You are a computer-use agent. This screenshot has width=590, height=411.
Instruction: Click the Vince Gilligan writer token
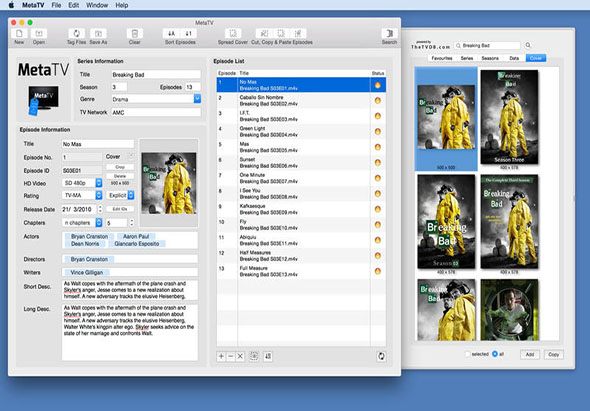point(87,272)
